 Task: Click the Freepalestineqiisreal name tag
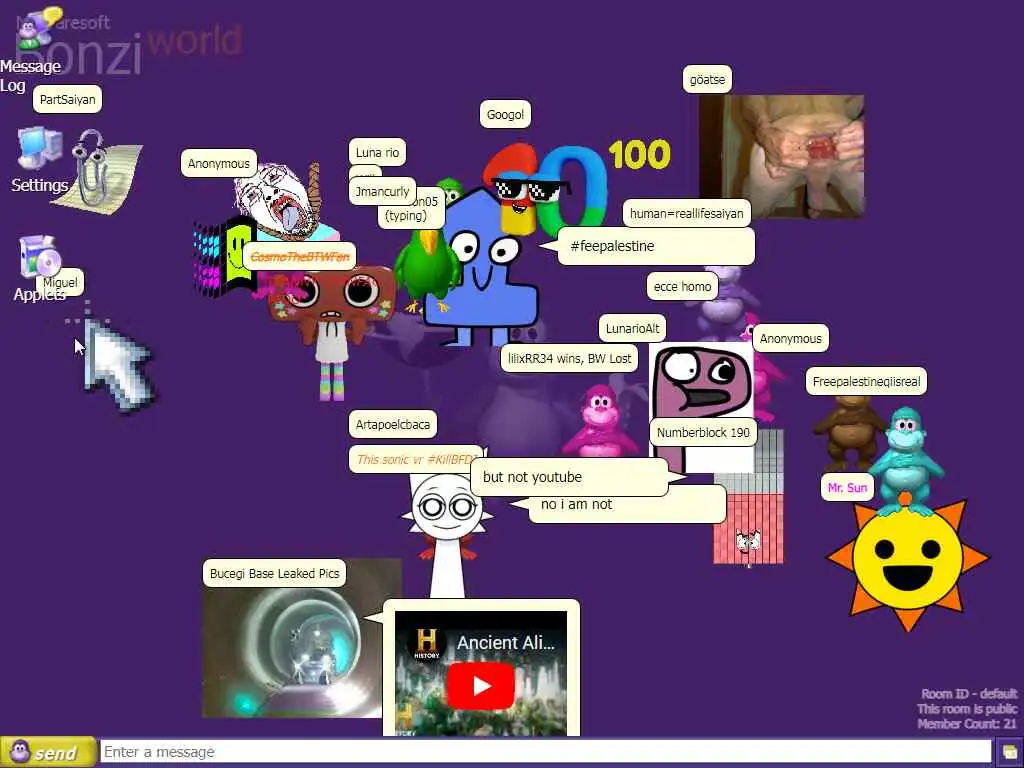866,381
